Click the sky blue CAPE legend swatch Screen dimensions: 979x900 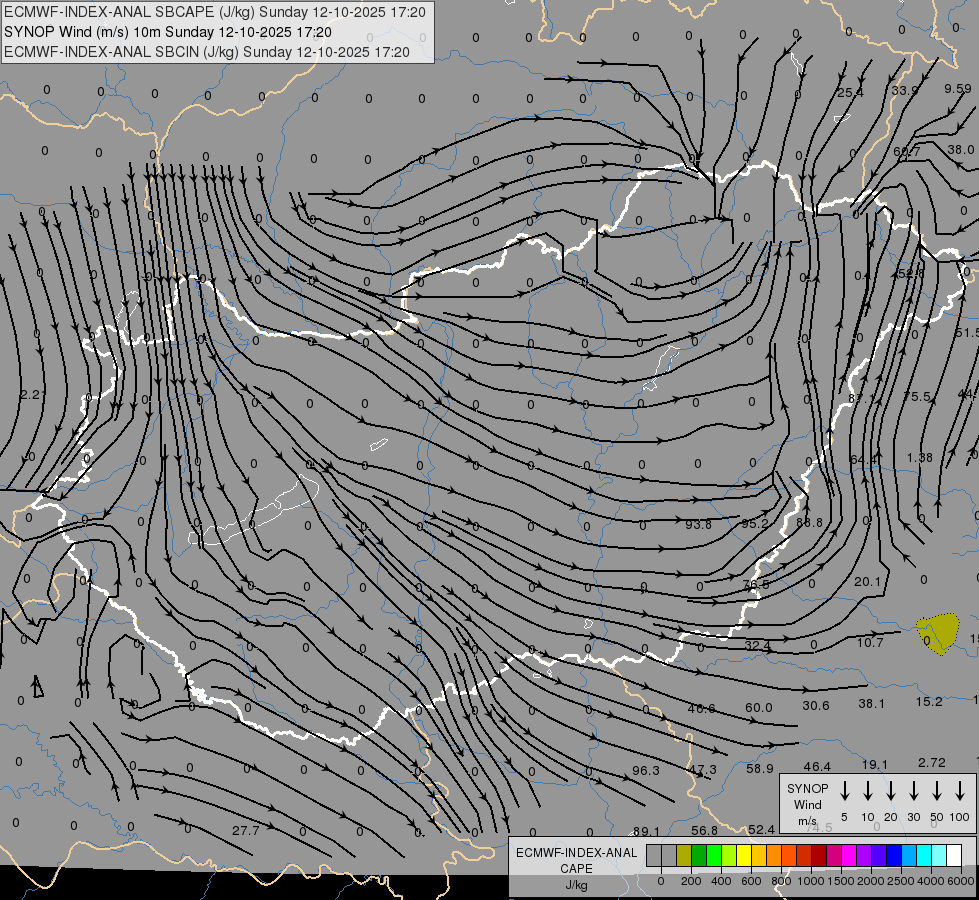(908, 856)
